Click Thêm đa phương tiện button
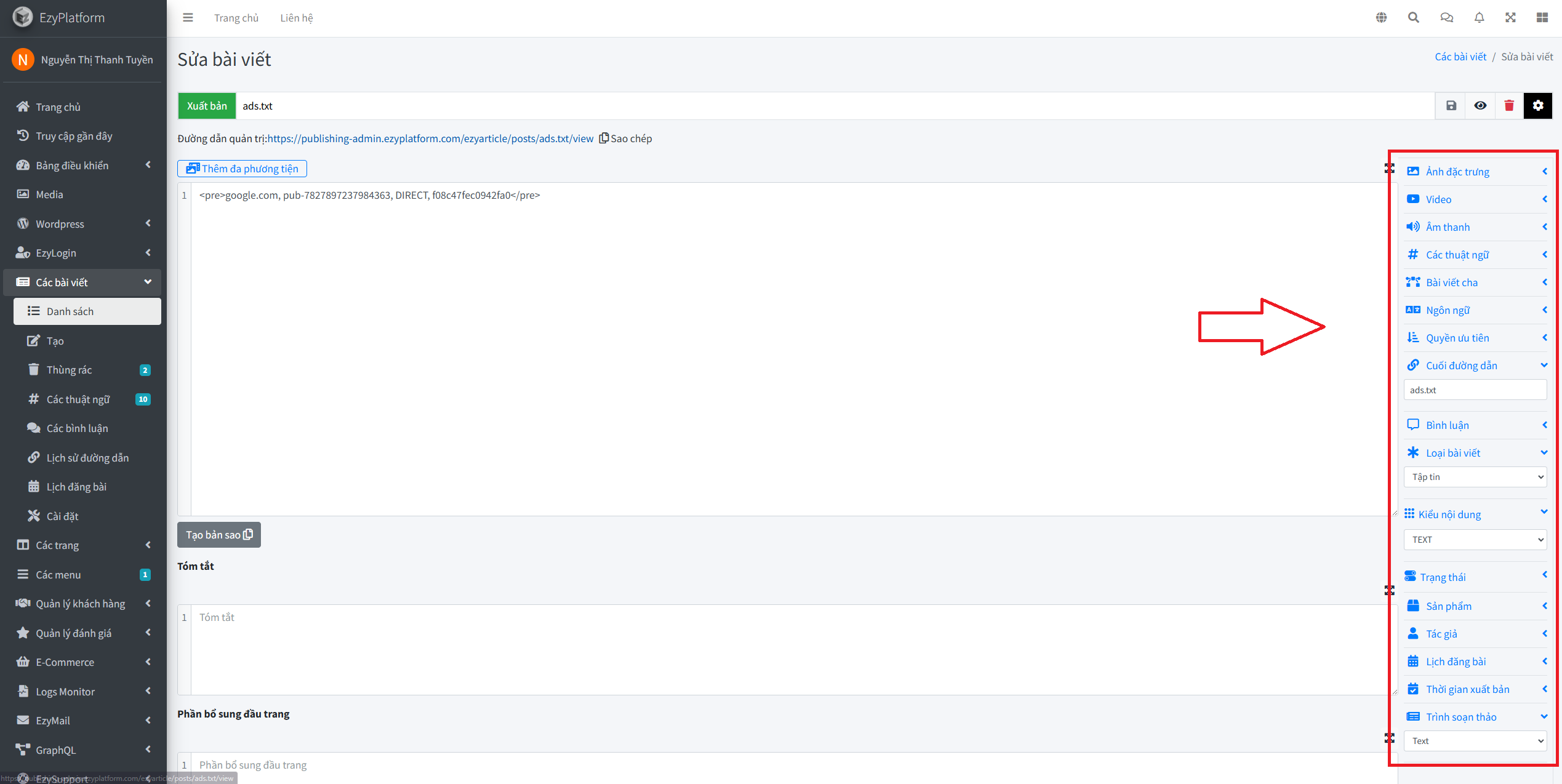 tap(242, 169)
